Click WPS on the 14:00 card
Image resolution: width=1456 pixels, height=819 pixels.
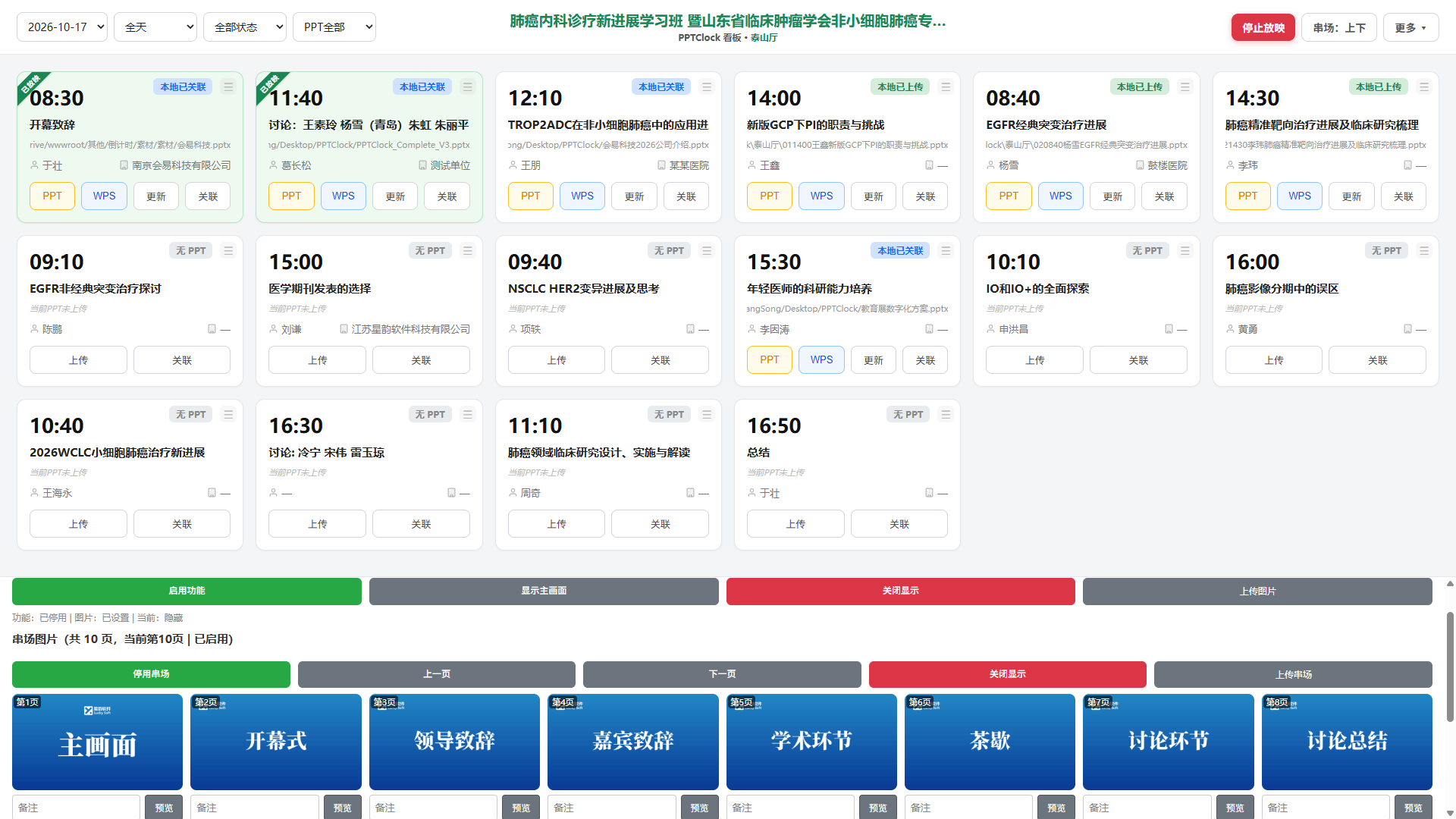[821, 196]
